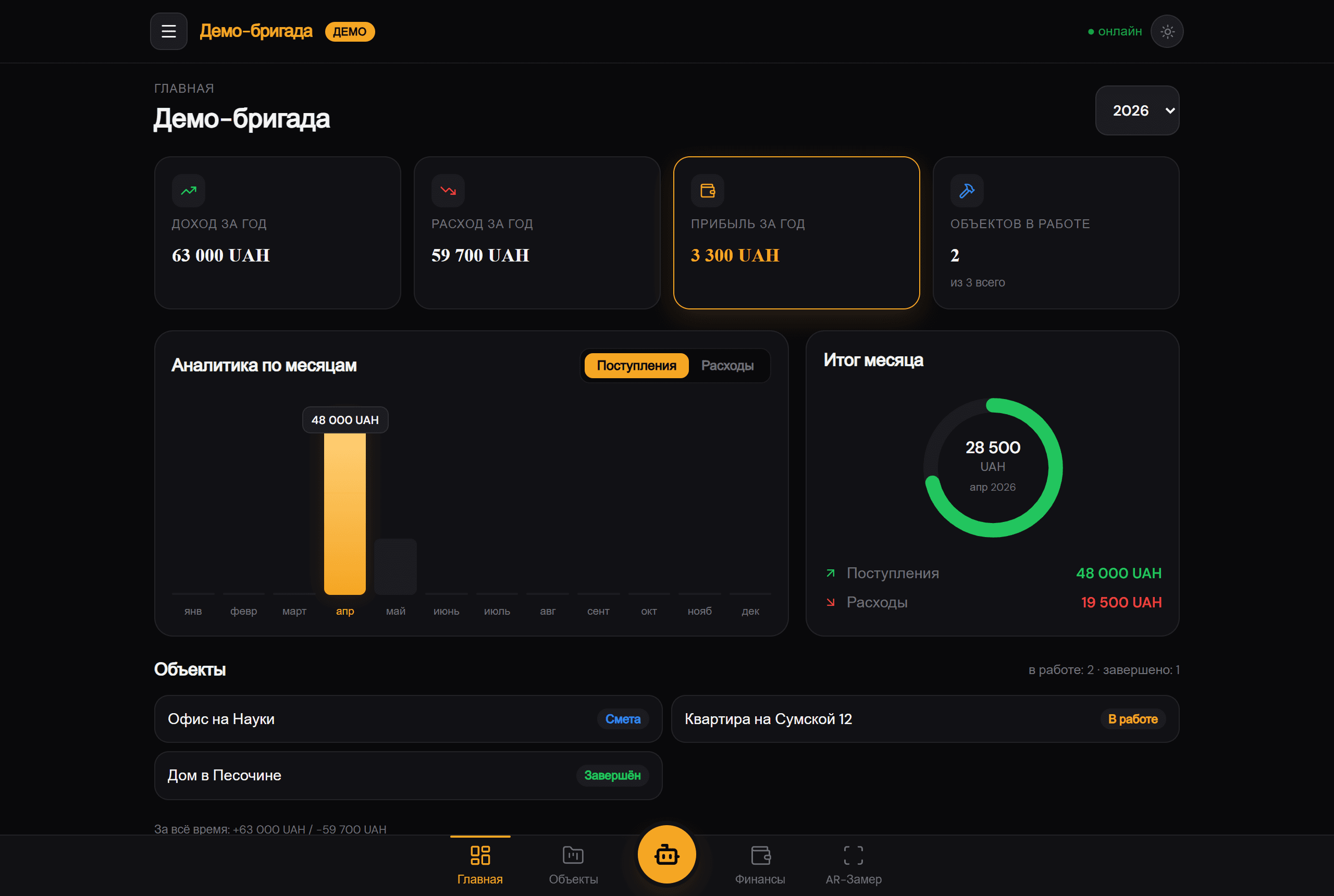This screenshot has width=1334, height=896.
Task: Open the Офис на Науки object
Action: [x=408, y=719]
